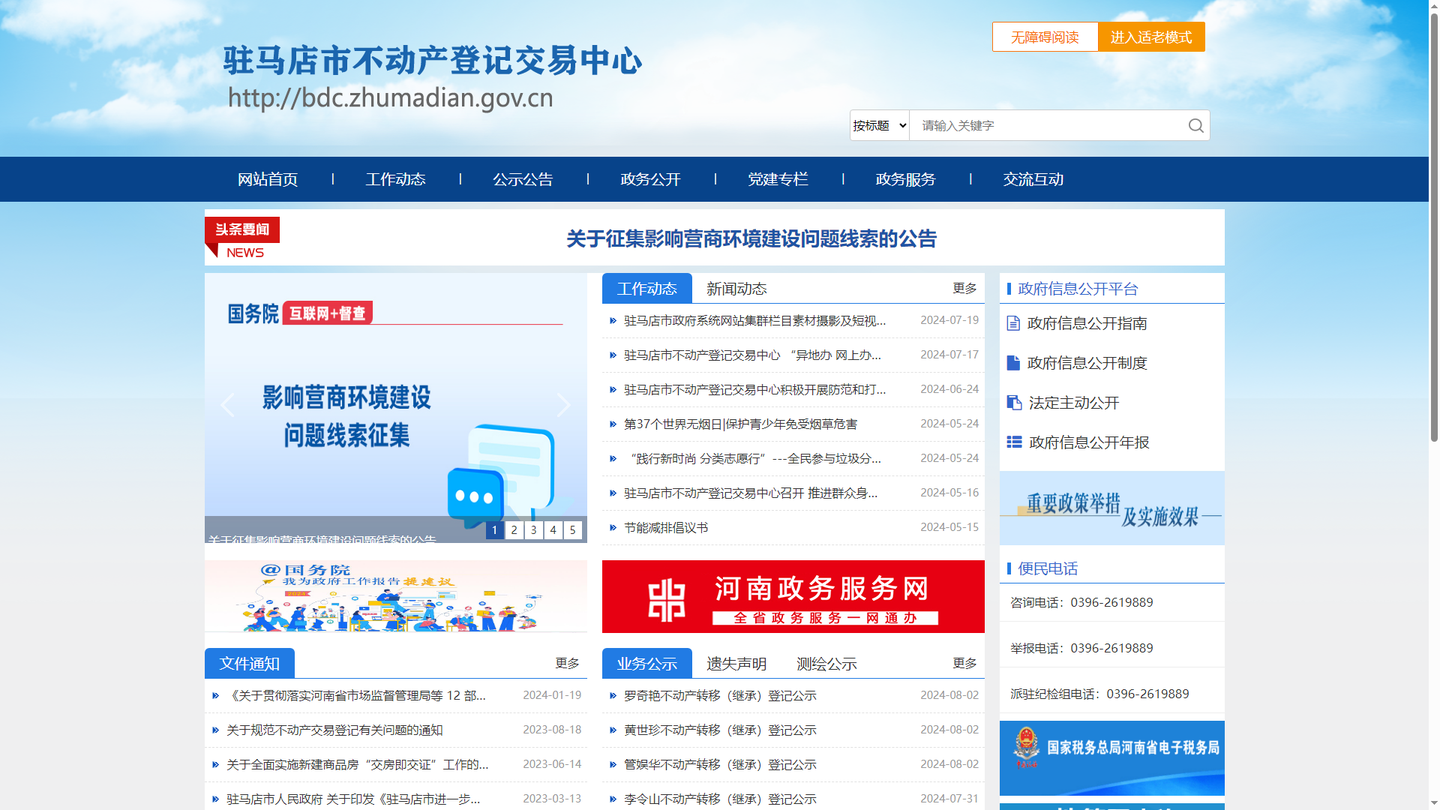This screenshot has width=1440, height=810.
Task: Click 国家税务总局河南省电子税务局 banner
Action: point(1112,758)
